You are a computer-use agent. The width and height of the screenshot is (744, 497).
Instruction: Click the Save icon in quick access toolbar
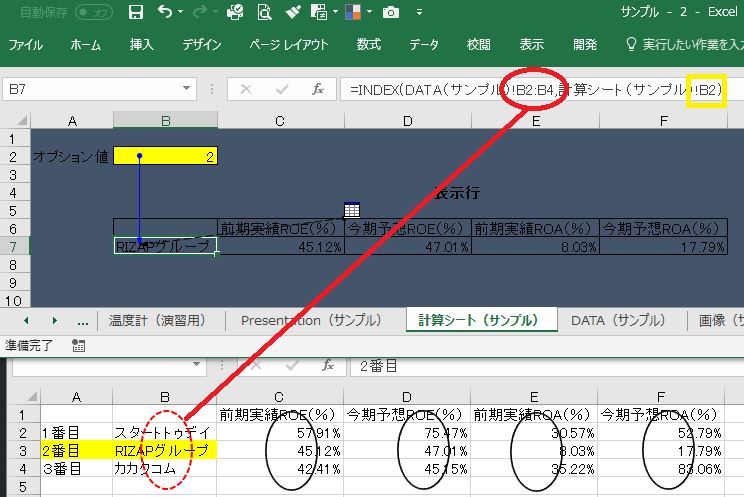point(136,13)
